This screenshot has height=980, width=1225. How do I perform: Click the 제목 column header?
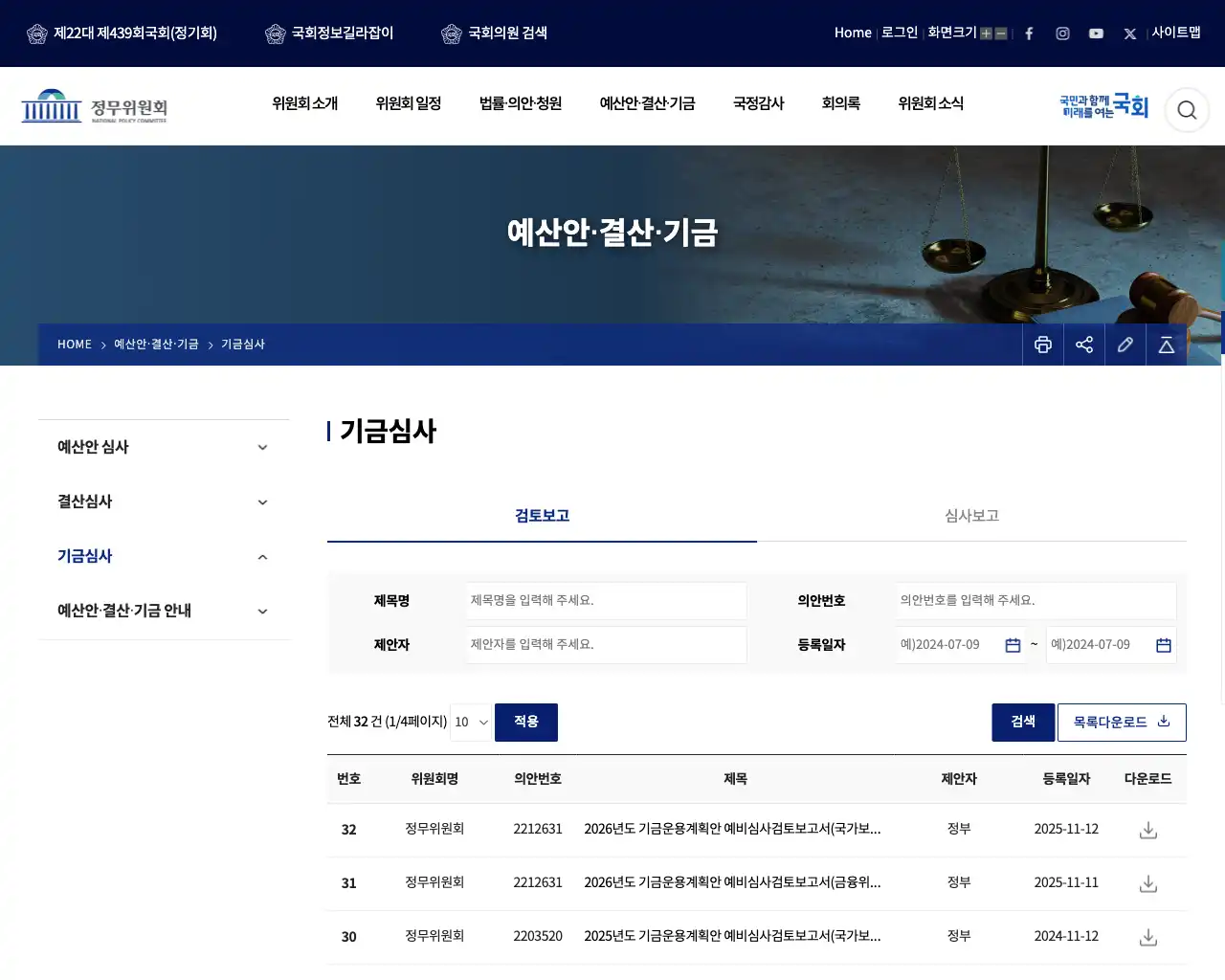pyautogui.click(x=735, y=779)
